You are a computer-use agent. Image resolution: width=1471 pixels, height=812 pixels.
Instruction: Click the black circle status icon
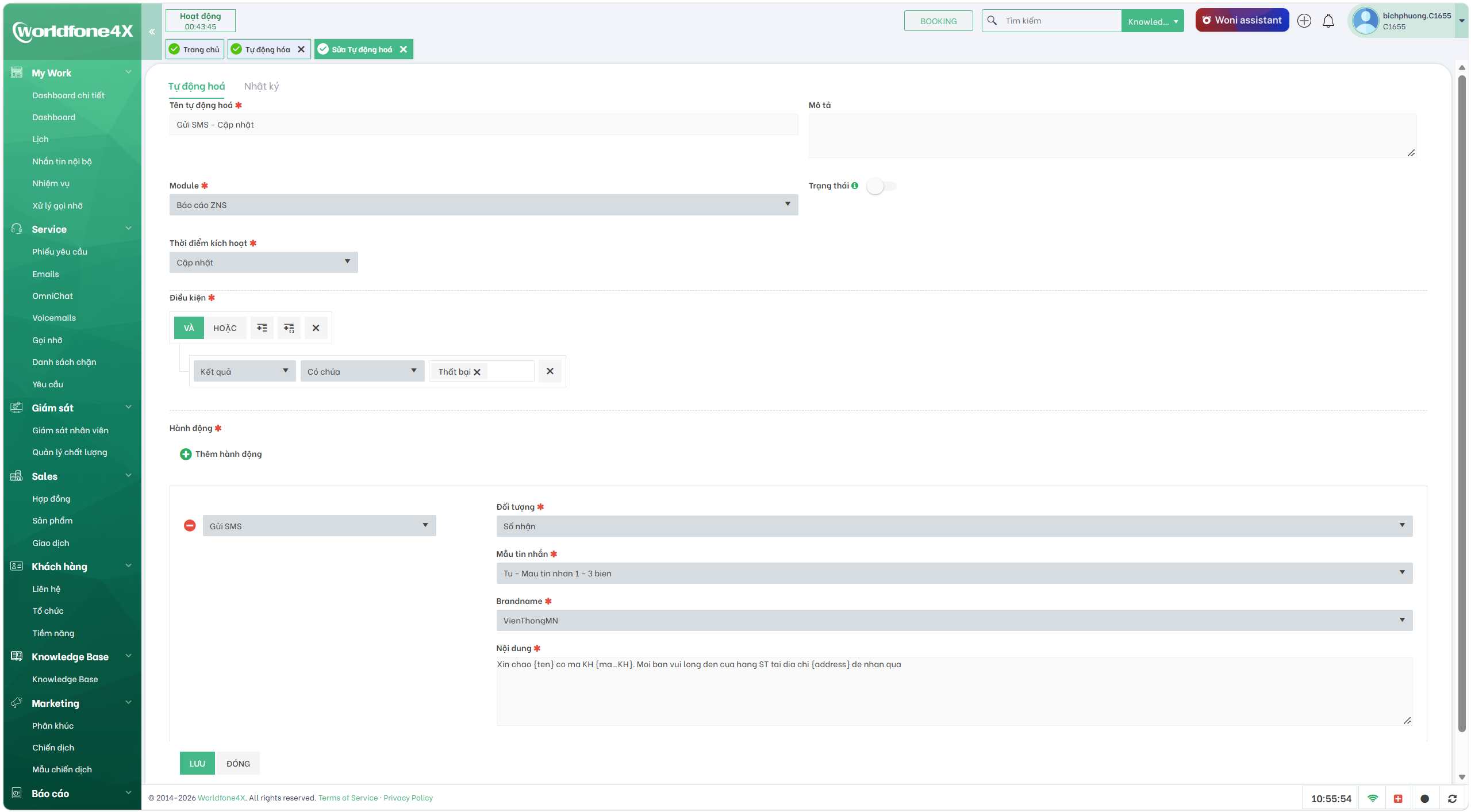(1424, 798)
